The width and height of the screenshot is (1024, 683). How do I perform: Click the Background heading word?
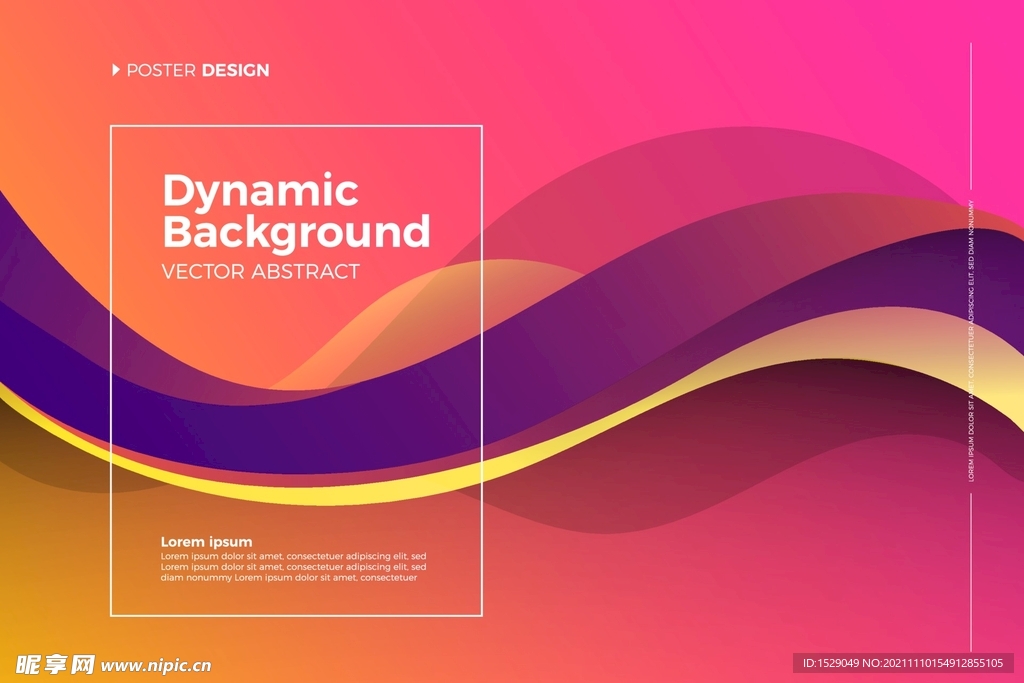296,232
